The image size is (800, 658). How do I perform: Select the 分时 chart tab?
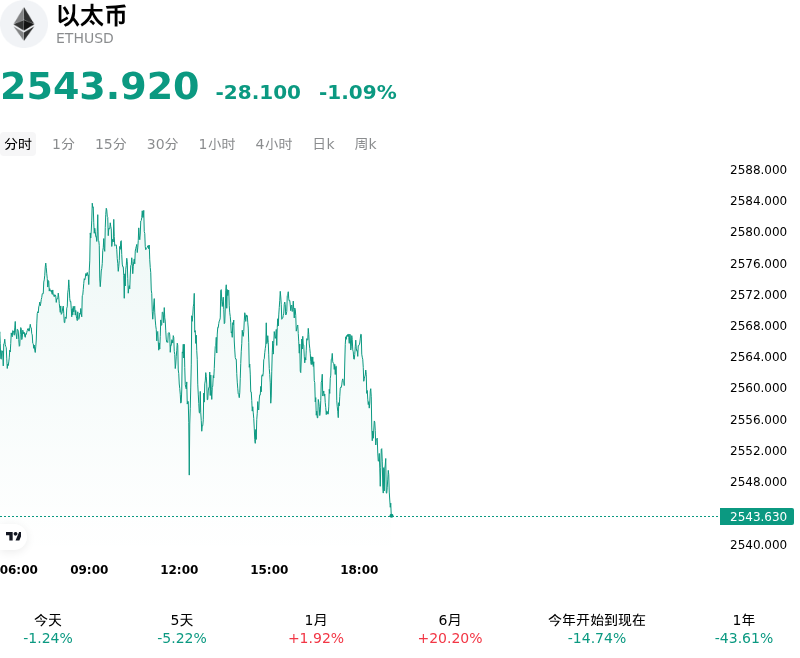click(x=18, y=144)
